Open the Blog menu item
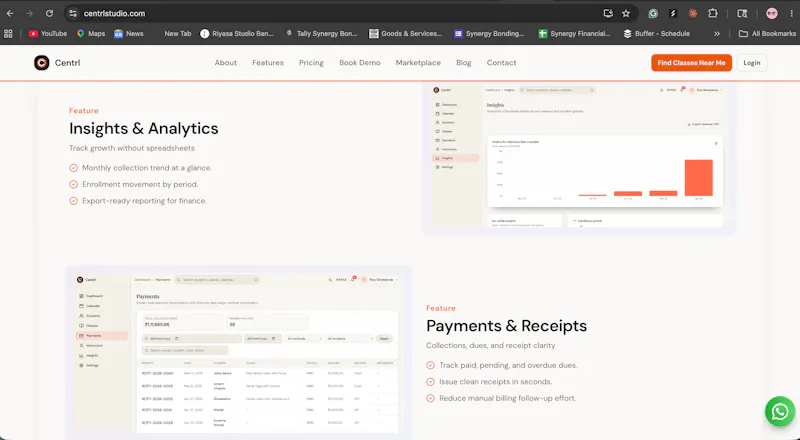The height and width of the screenshot is (440, 800). (x=464, y=63)
